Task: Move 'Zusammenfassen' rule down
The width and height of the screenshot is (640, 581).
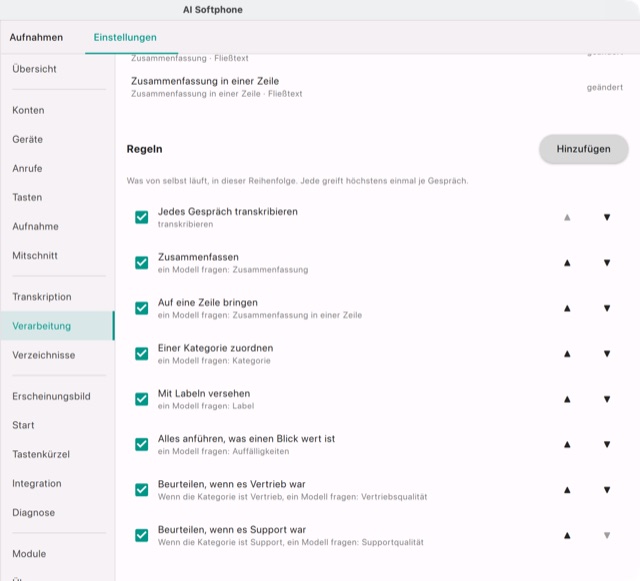Action: 607,263
